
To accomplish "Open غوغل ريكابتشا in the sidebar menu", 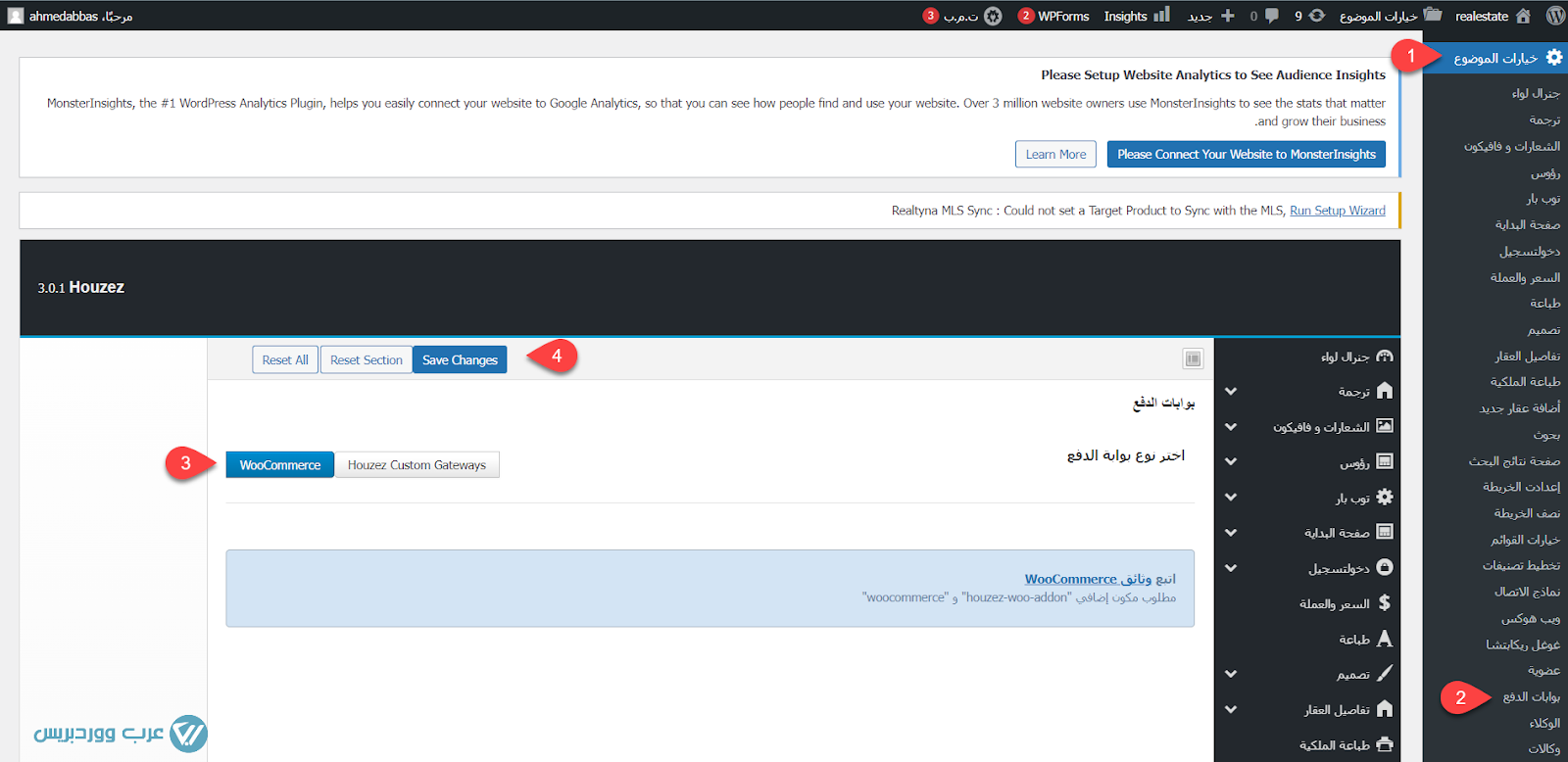I will pos(1523,644).
